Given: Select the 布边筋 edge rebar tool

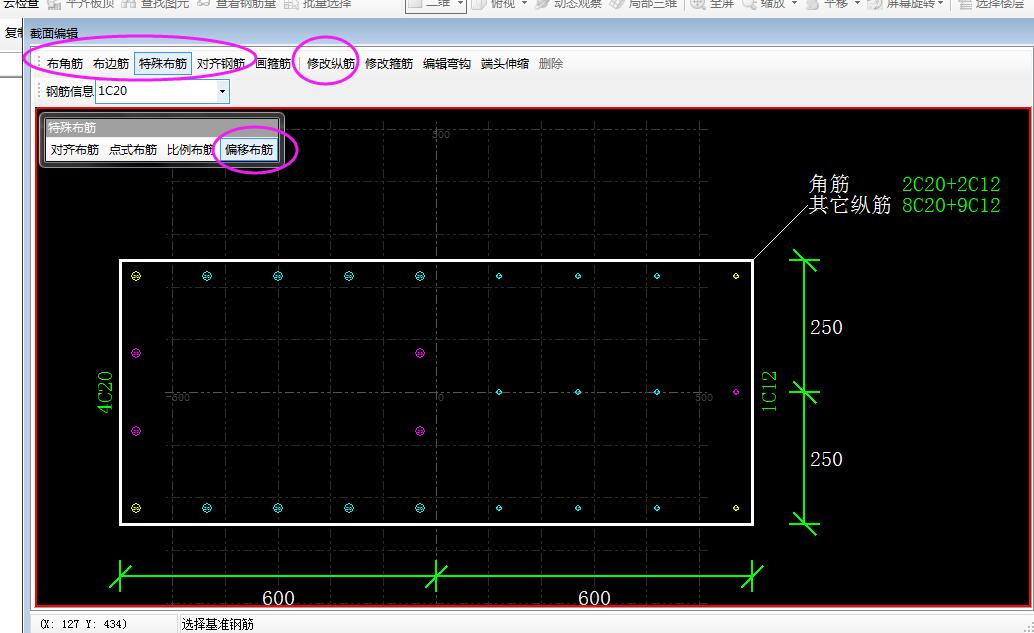Looking at the screenshot, I should coord(111,64).
